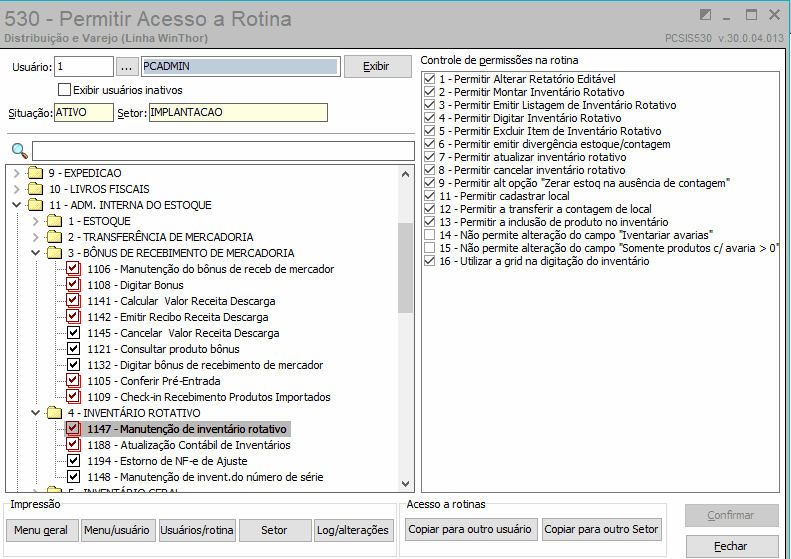Click tree scrollbar down arrow
This screenshot has height=559, width=791.
click(x=405, y=483)
